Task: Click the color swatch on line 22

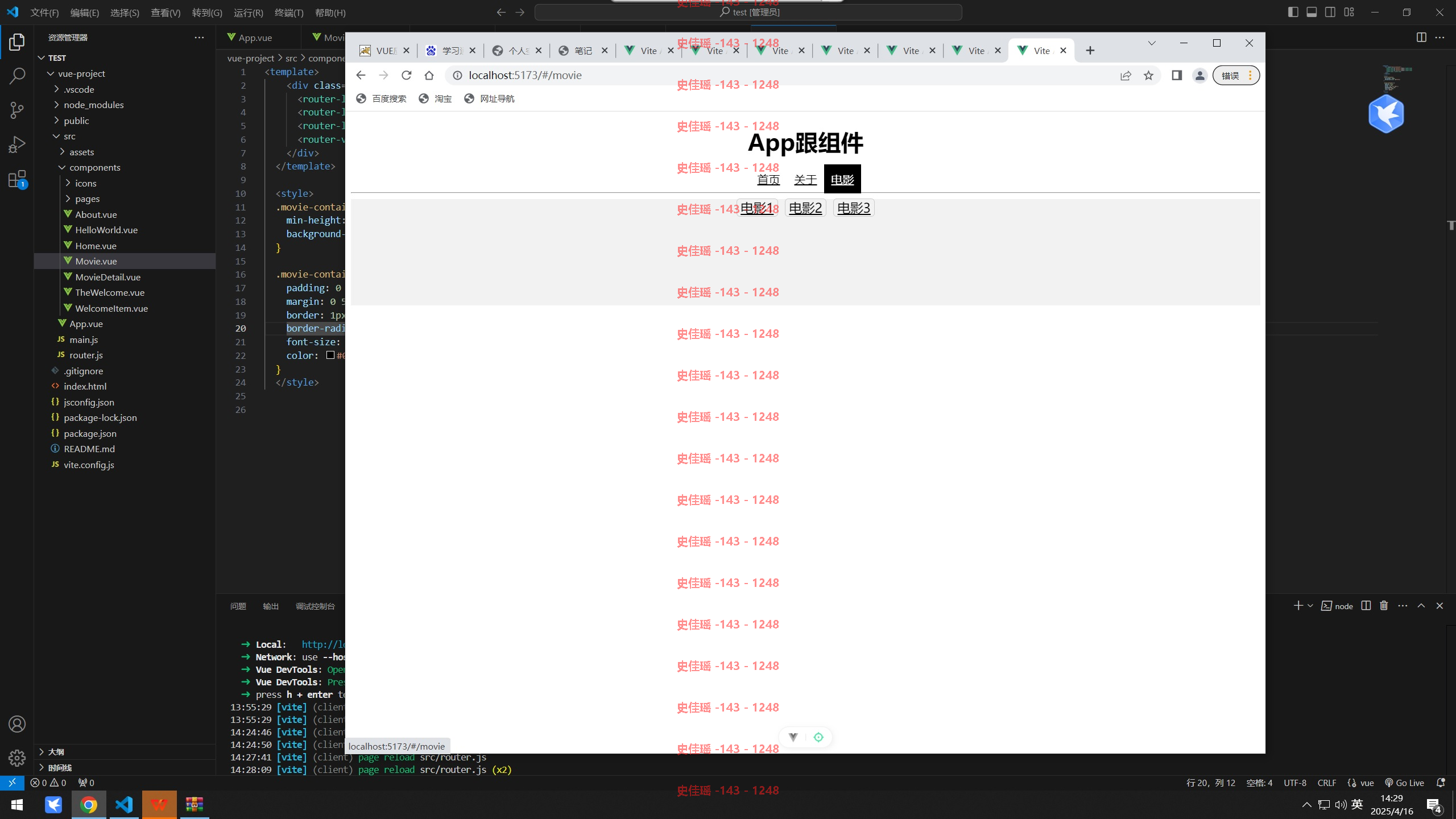Action: (330, 355)
